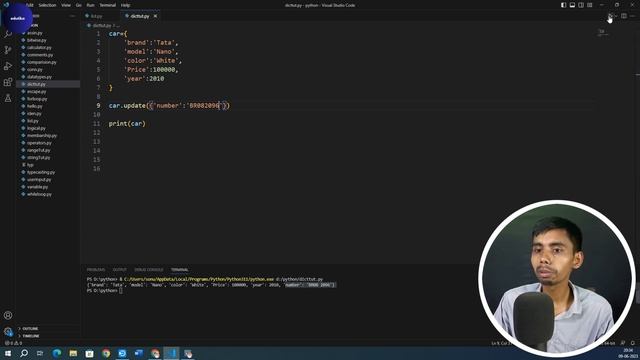Switch to VS Code taskbar icon

point(171,353)
